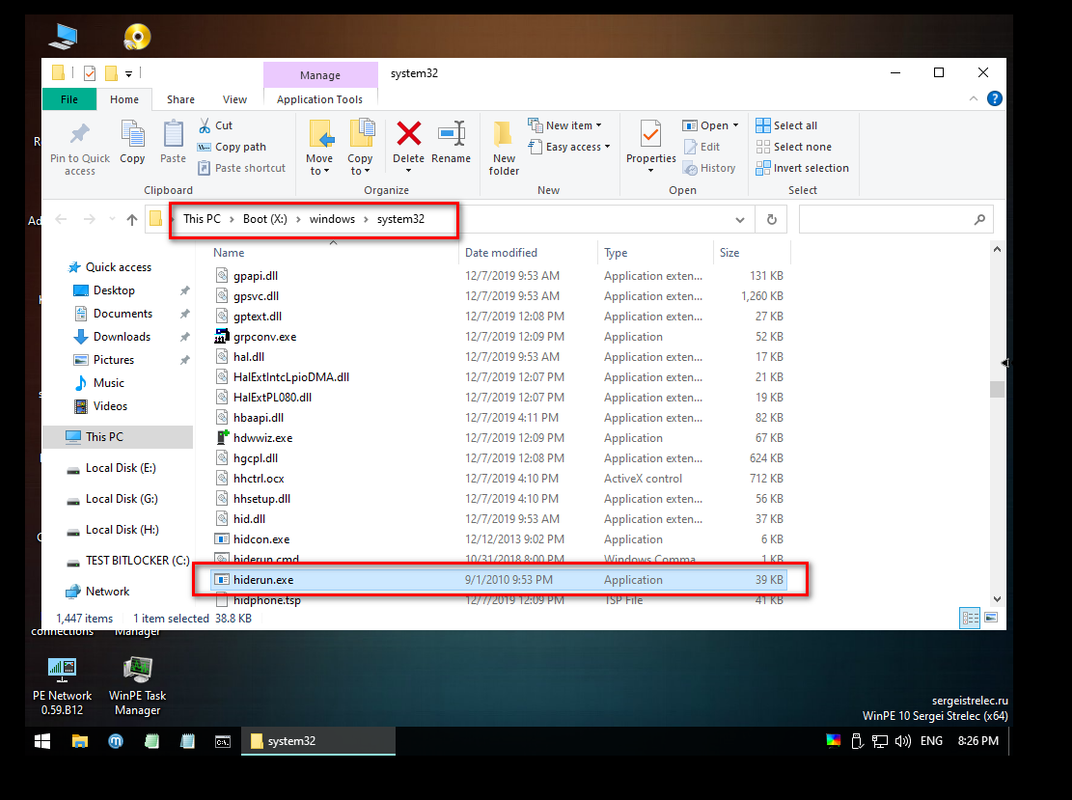Go up one folder level
The width and height of the screenshot is (1072, 800).
point(132,219)
